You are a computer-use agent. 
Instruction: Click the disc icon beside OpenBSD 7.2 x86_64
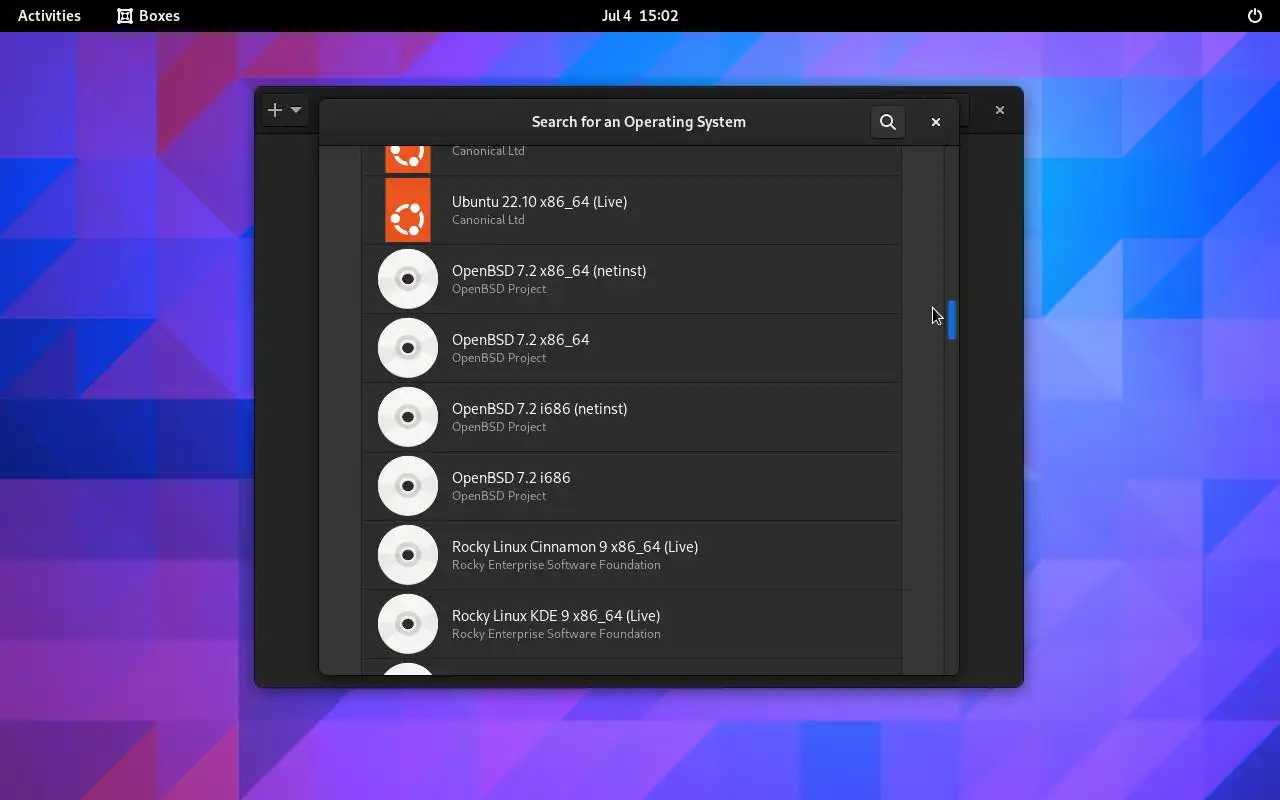tap(408, 348)
